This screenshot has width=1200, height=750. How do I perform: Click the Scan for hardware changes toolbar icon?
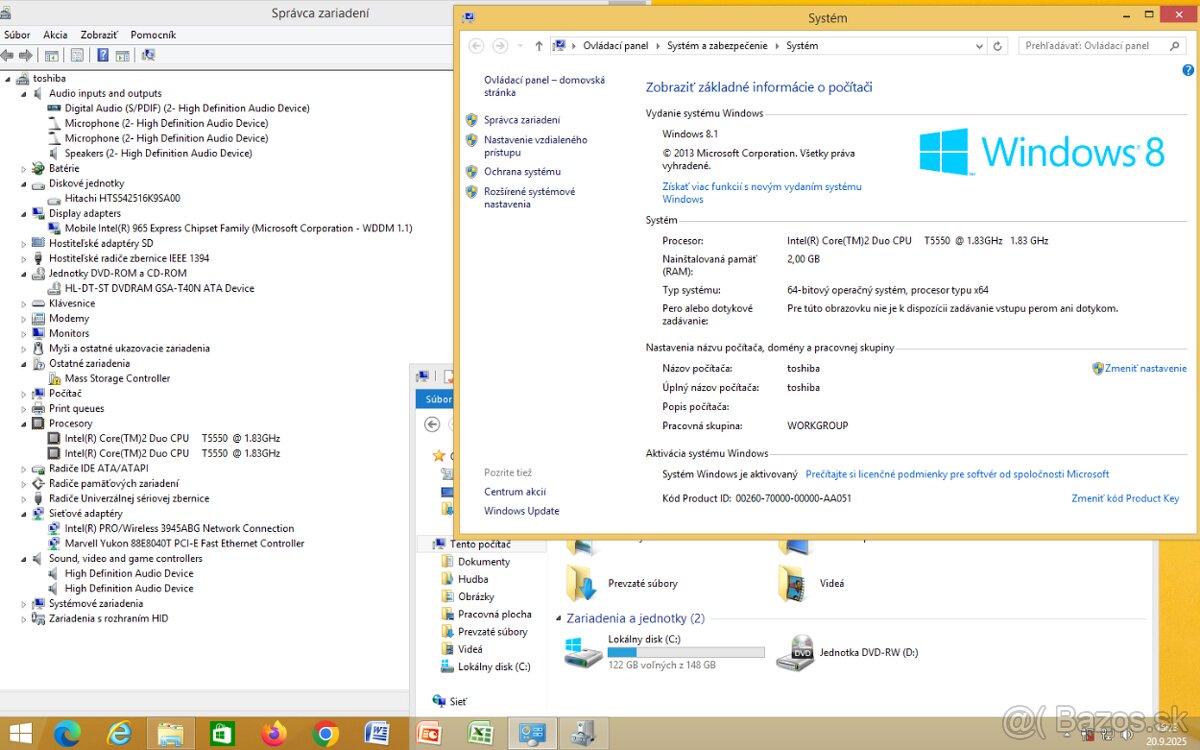click(147, 55)
